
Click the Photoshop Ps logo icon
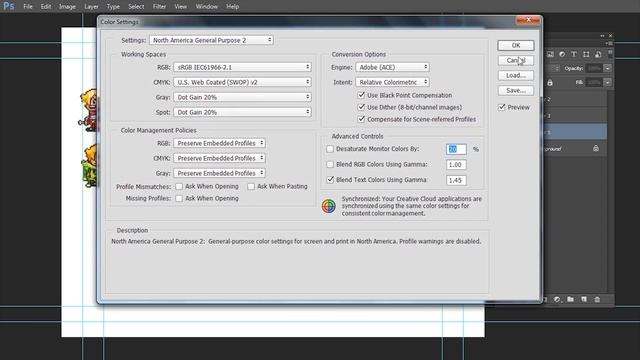(x=9, y=6)
